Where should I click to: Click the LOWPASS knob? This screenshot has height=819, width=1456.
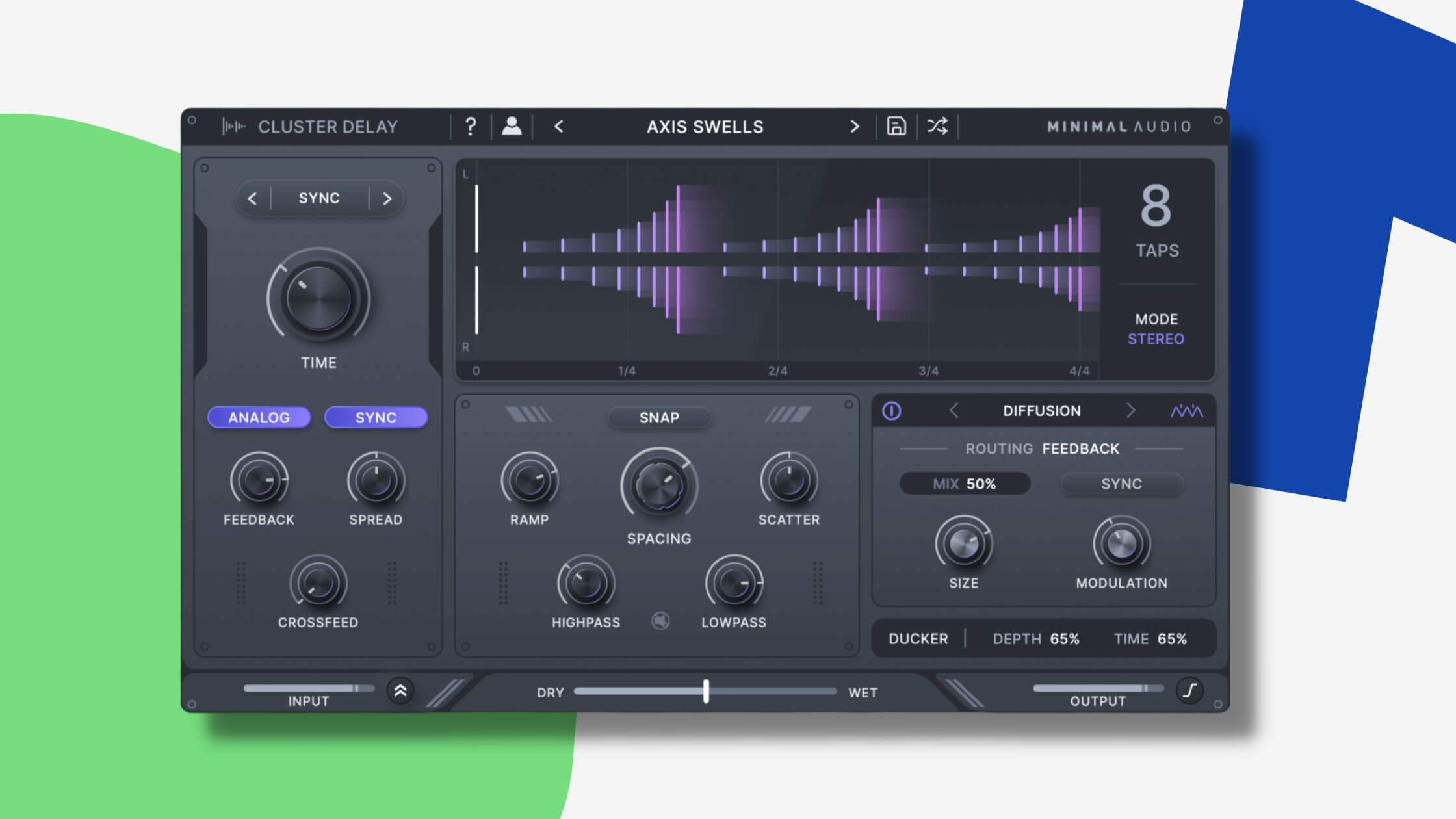(734, 583)
